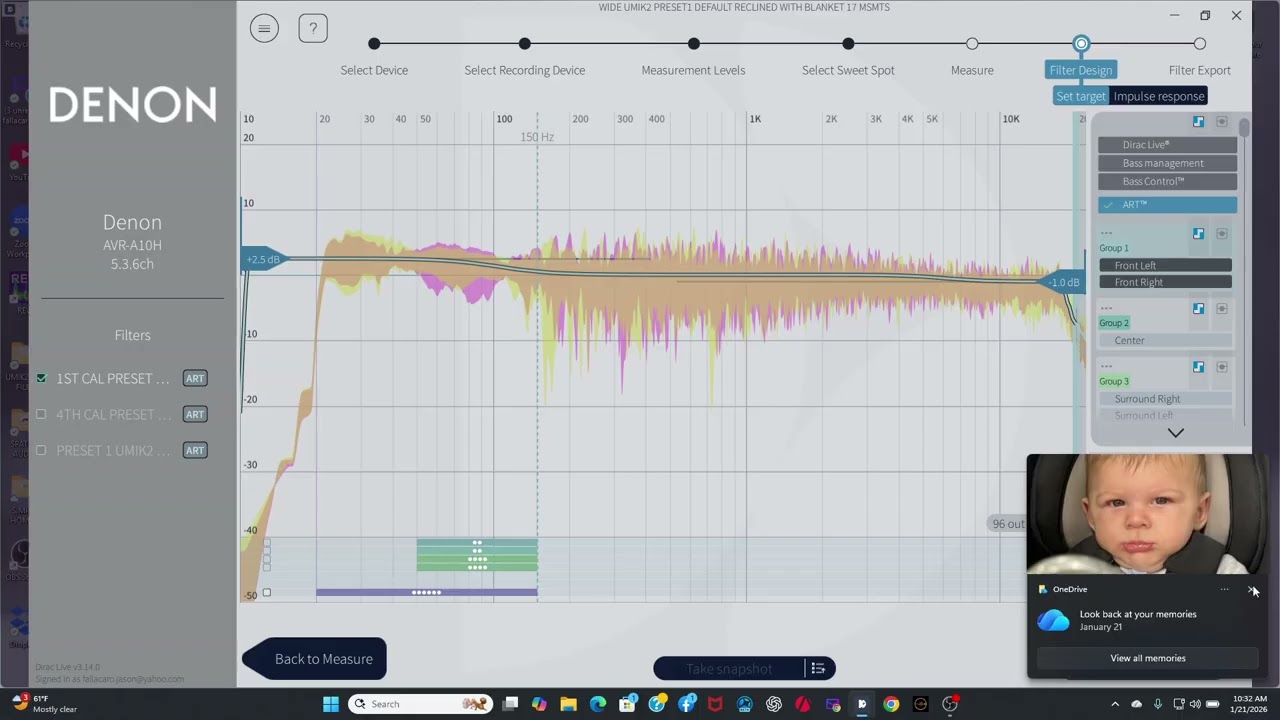Image resolution: width=1280 pixels, height=720 pixels.
Task: Go to the Measure step
Action: click(x=972, y=44)
